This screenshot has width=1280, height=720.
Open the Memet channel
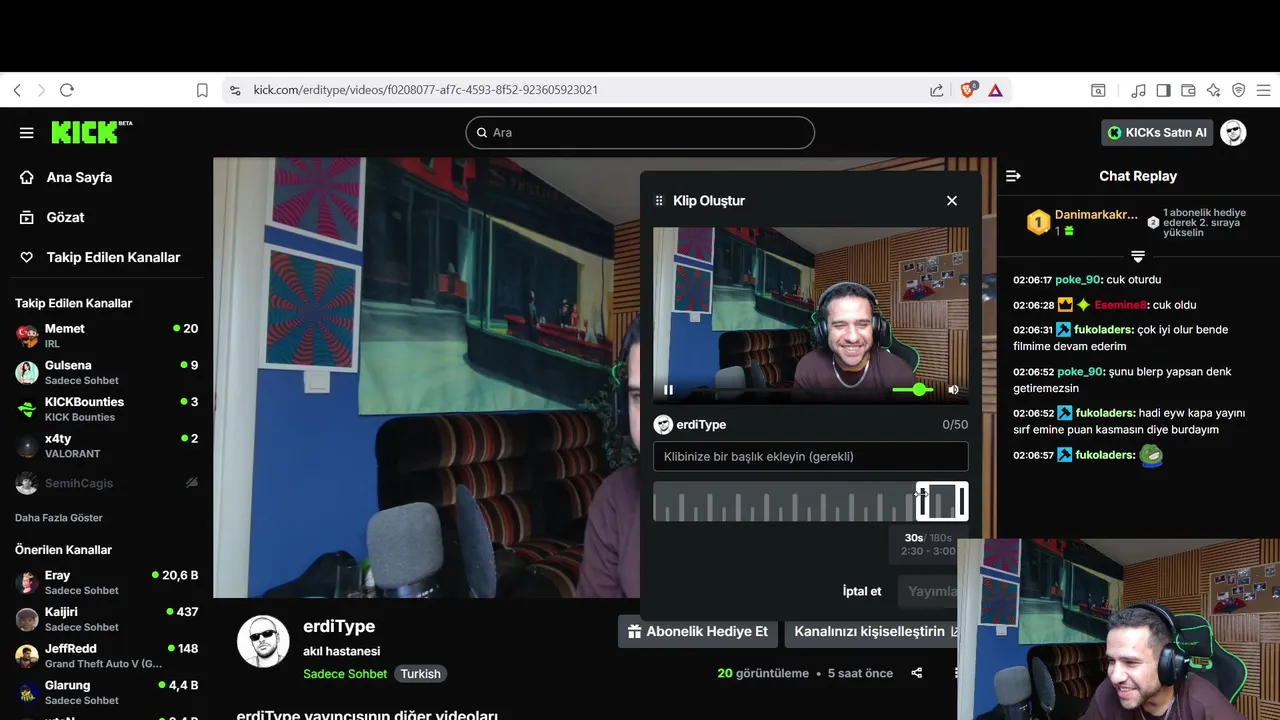pyautogui.click(x=106, y=335)
